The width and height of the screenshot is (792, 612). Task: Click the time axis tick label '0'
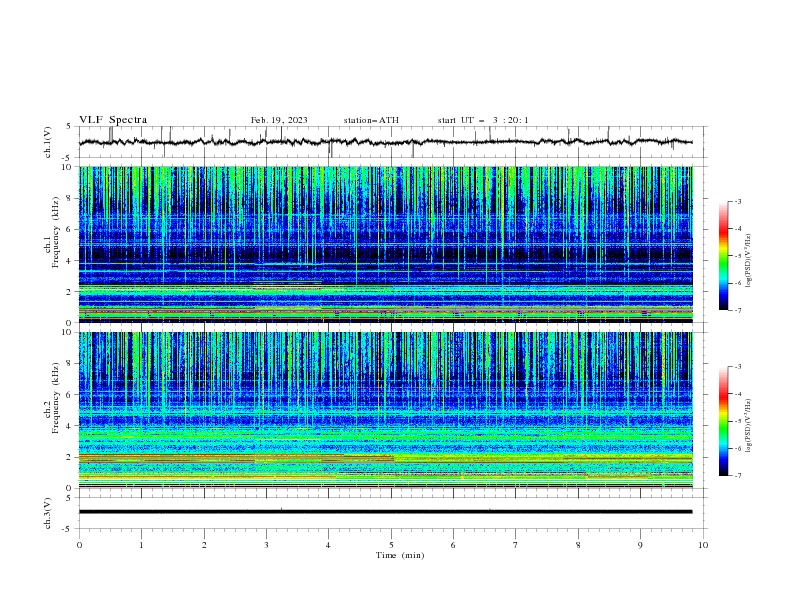(x=79, y=545)
